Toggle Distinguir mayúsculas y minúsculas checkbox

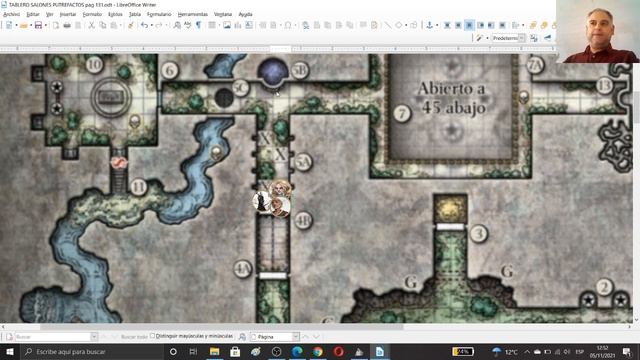point(152,336)
